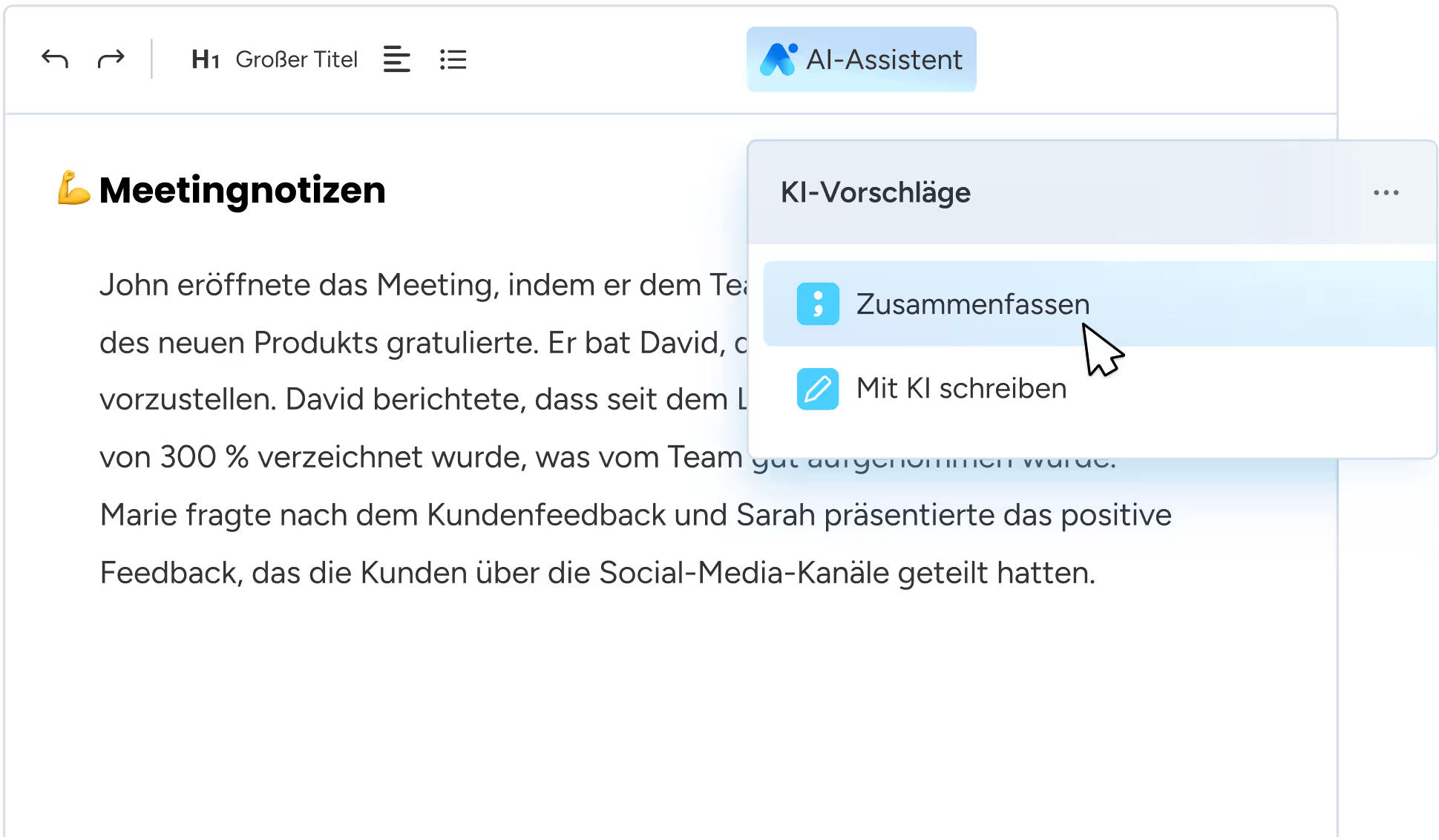Viewport: 1439px width, 840px height.
Task: Click the redo arrow icon
Action: pos(111,59)
